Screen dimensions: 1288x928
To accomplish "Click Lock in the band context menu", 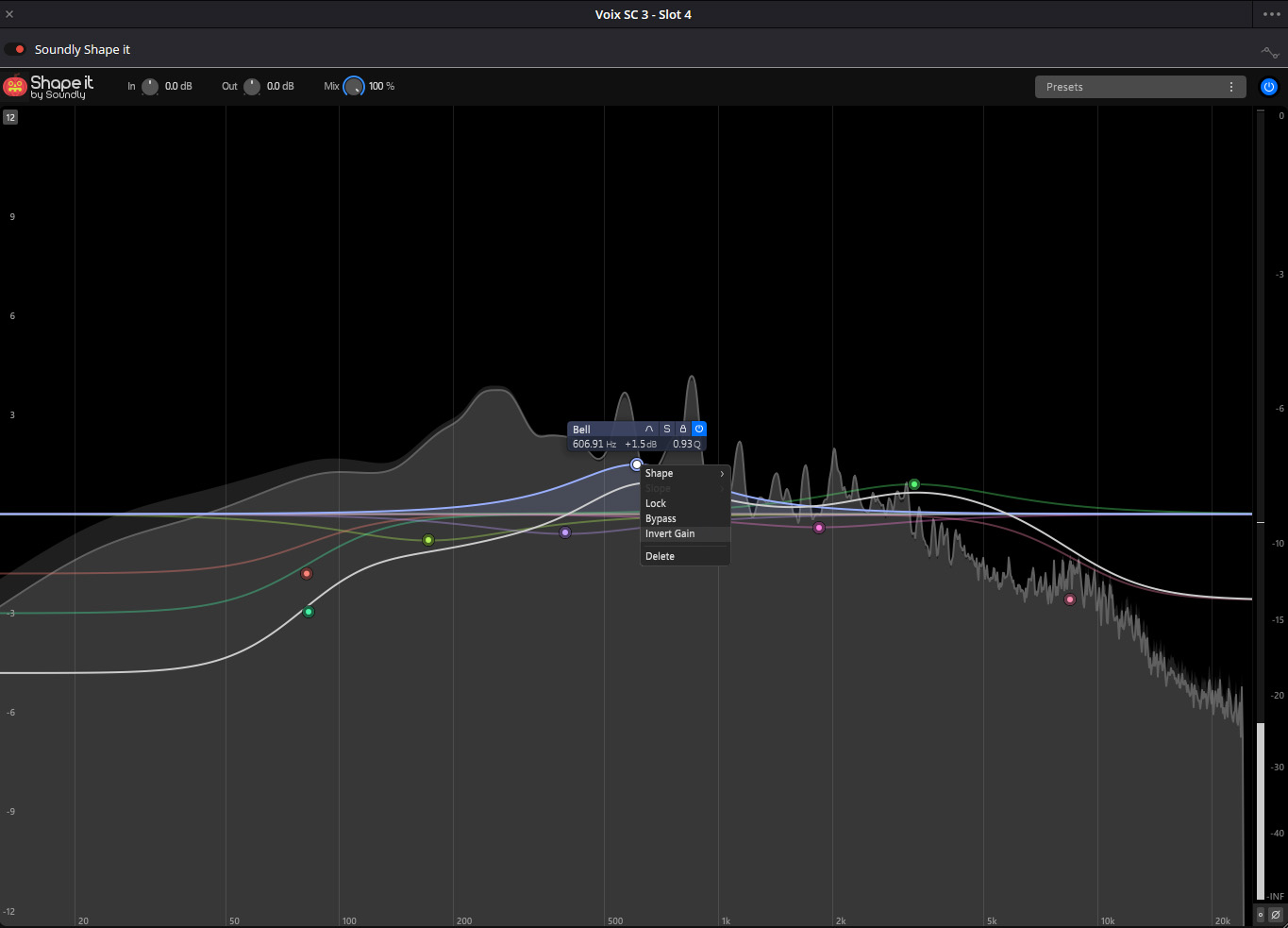I will [x=656, y=504].
